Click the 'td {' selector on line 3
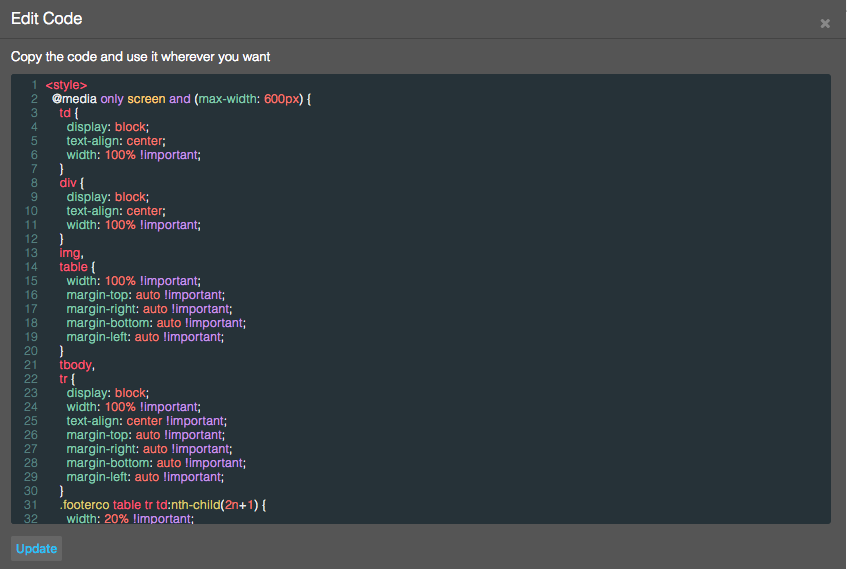 (x=69, y=113)
